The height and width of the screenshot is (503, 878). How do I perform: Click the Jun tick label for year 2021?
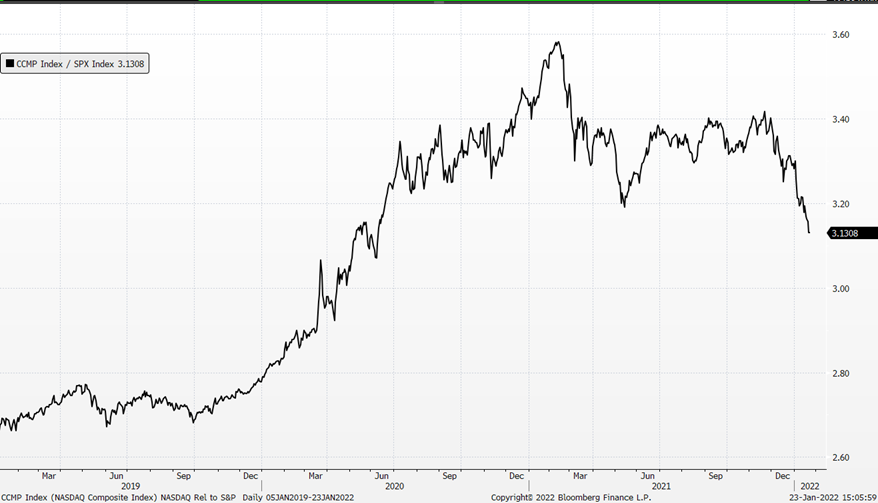coord(648,476)
